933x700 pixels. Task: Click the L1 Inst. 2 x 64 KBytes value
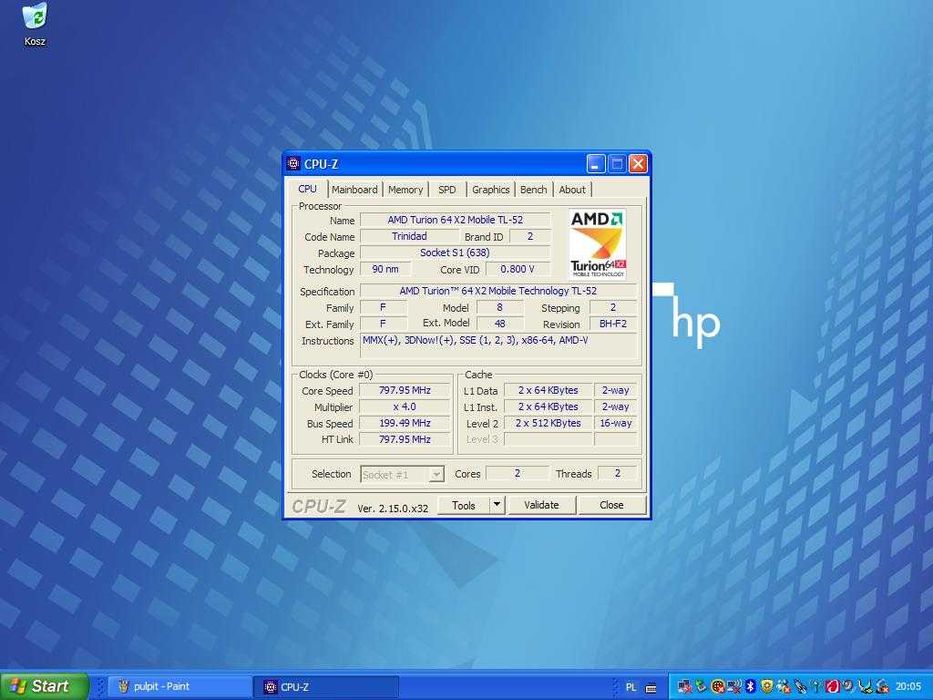pyautogui.click(x=548, y=407)
